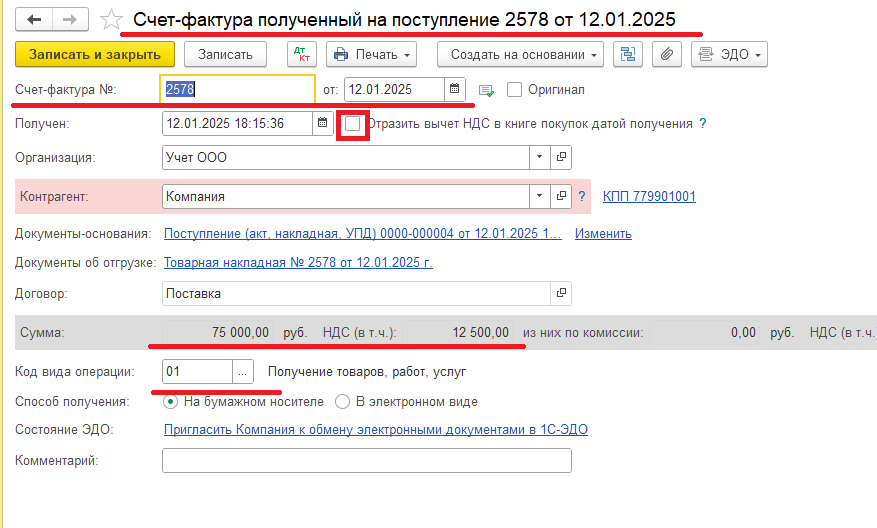Click the Изменить link

(603, 234)
